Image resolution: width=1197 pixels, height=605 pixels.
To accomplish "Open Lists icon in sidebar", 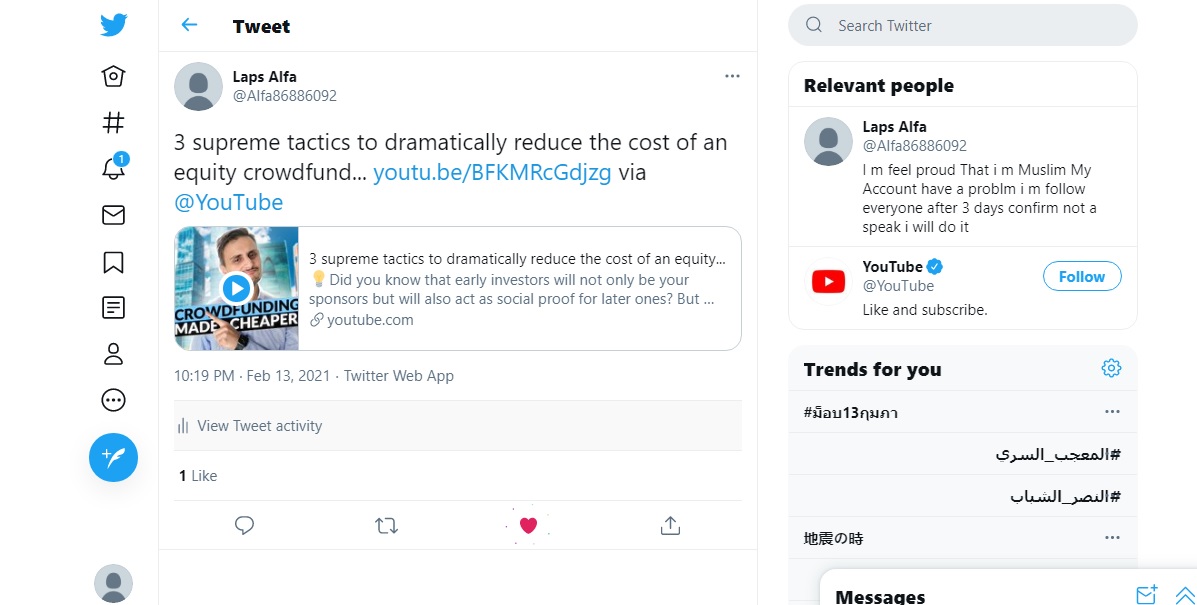I will [113, 307].
